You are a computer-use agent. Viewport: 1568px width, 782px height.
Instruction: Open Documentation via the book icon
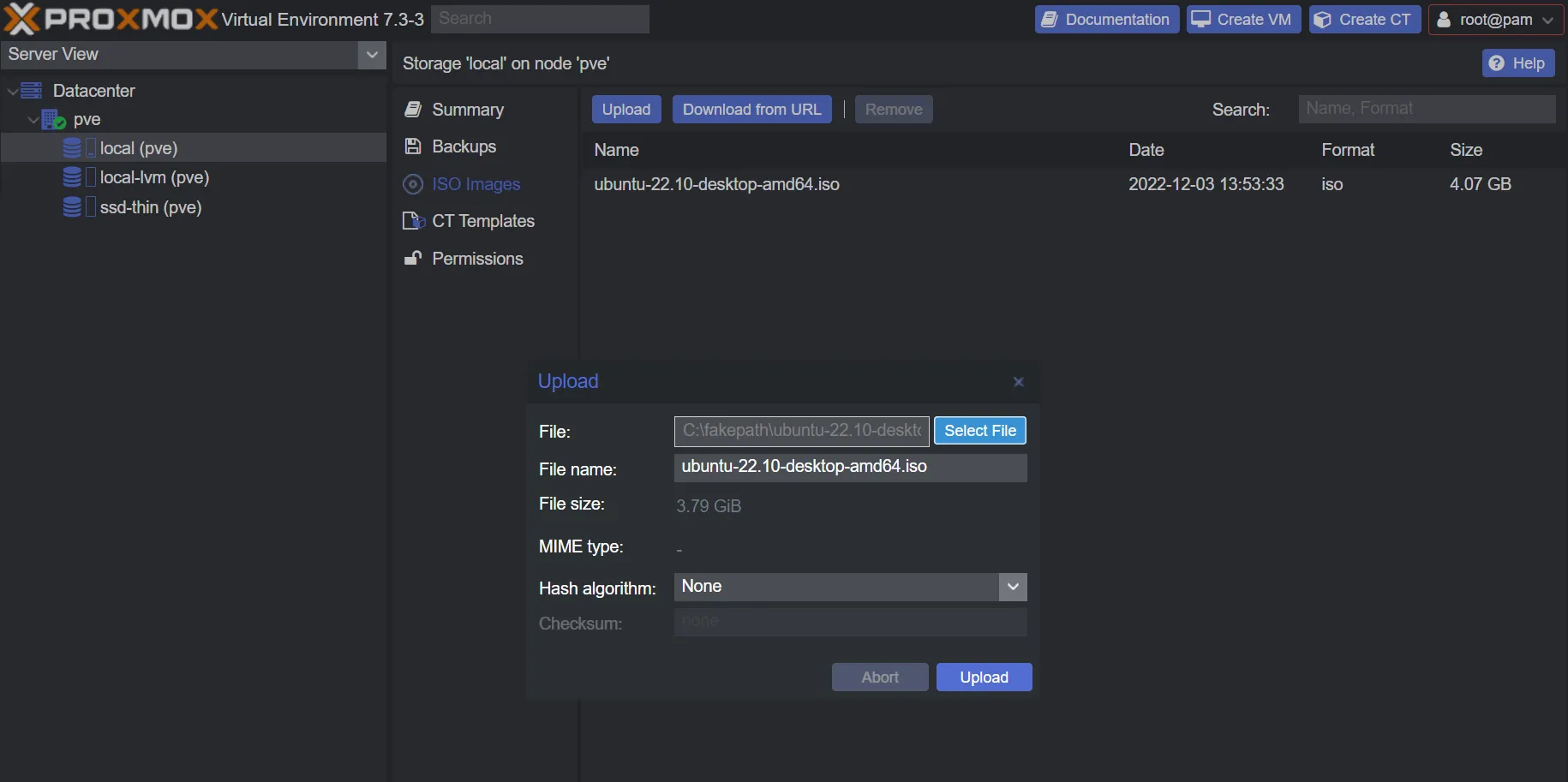[x=1051, y=19]
